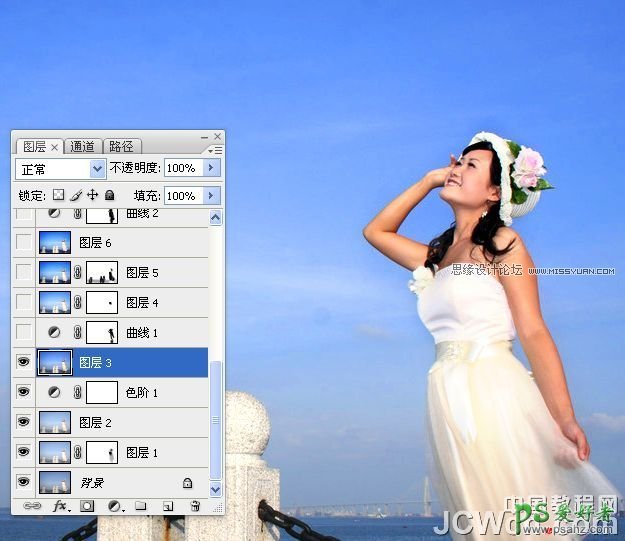Screen dimensions: 625x541
Task: Delete layer using the trash icon
Action: 195,506
